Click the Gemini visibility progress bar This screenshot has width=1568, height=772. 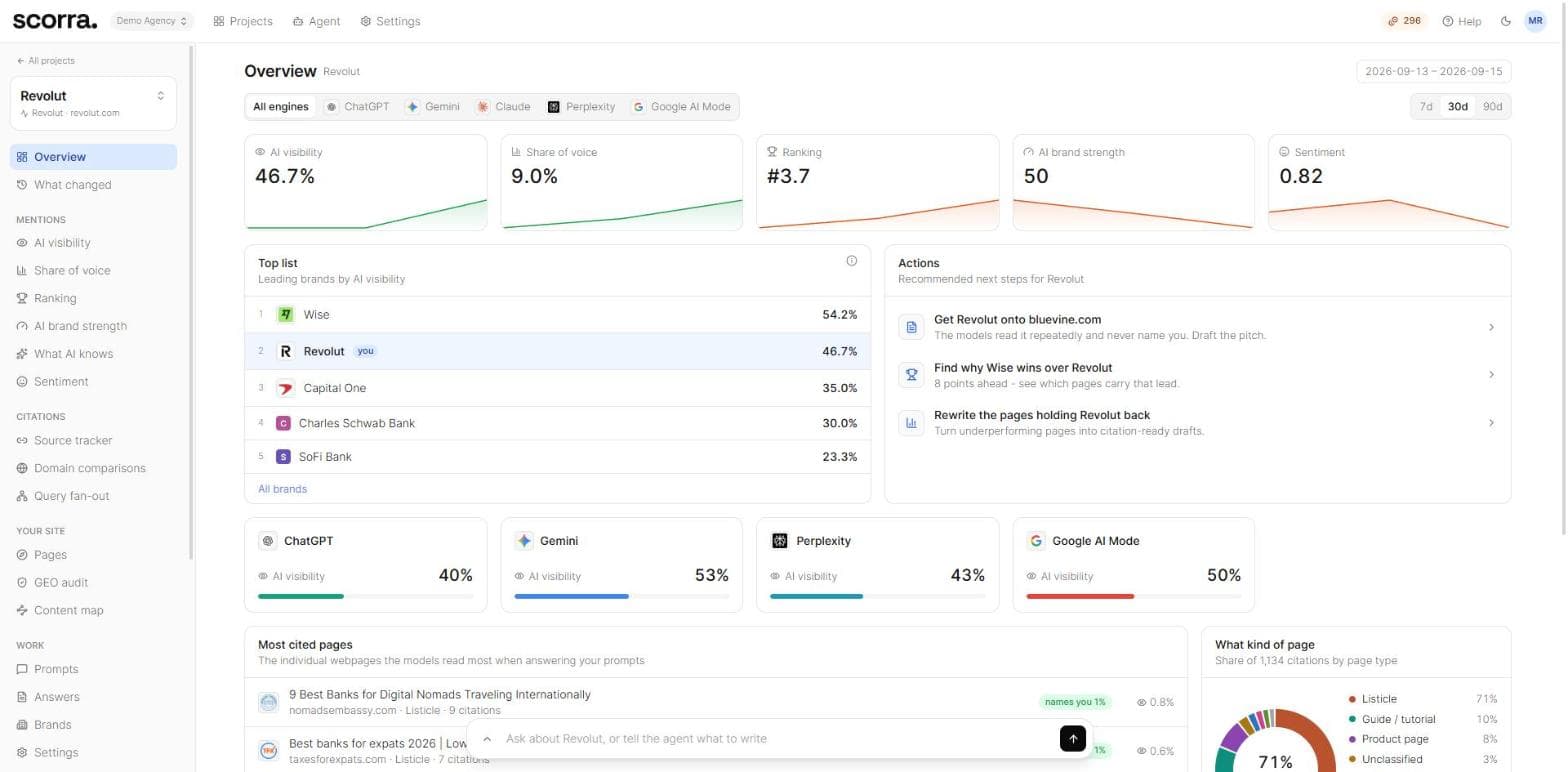621,597
